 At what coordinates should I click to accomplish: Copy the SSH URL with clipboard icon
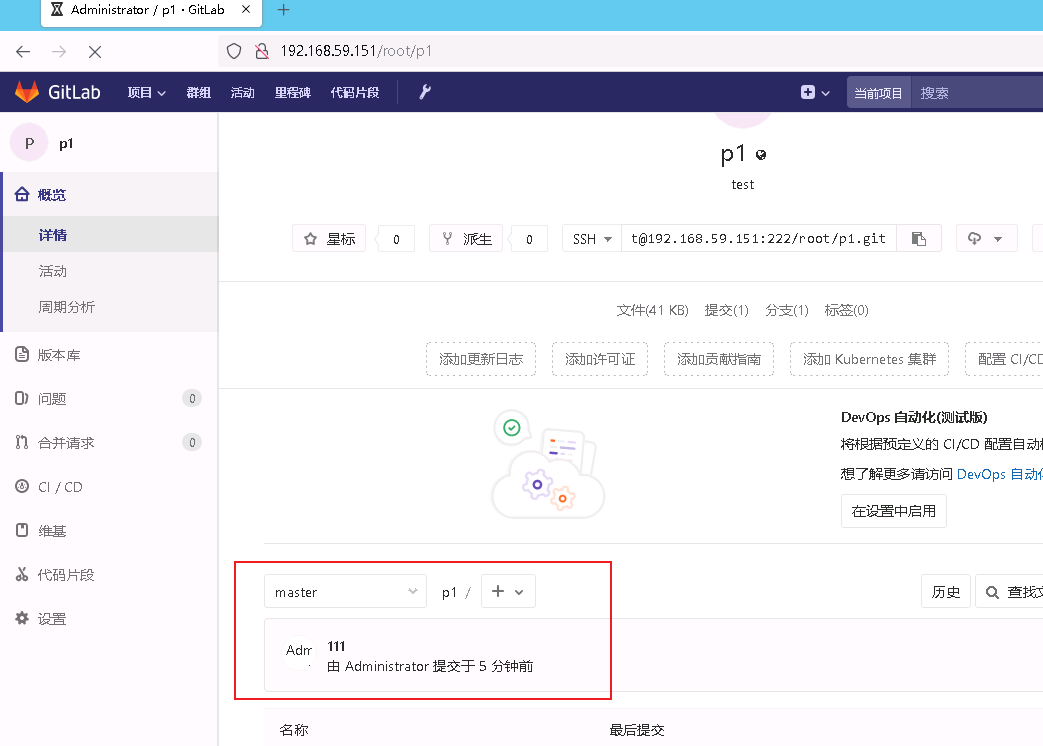click(919, 238)
